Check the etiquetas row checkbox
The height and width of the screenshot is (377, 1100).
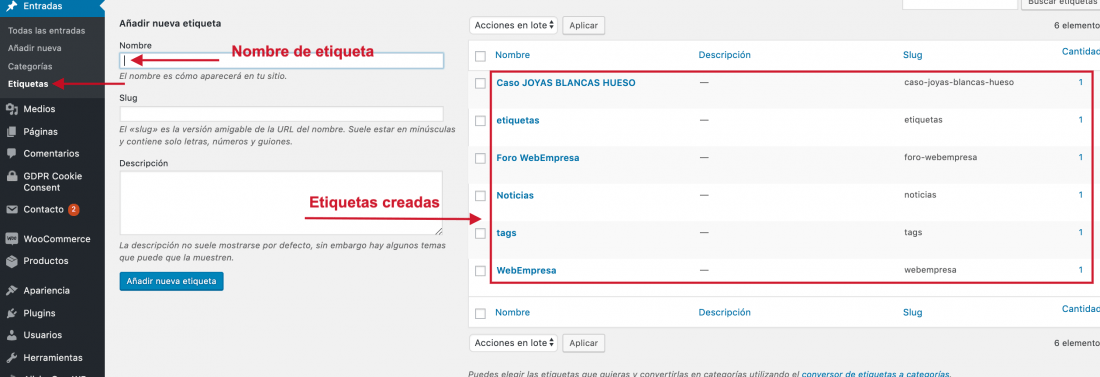tap(481, 121)
